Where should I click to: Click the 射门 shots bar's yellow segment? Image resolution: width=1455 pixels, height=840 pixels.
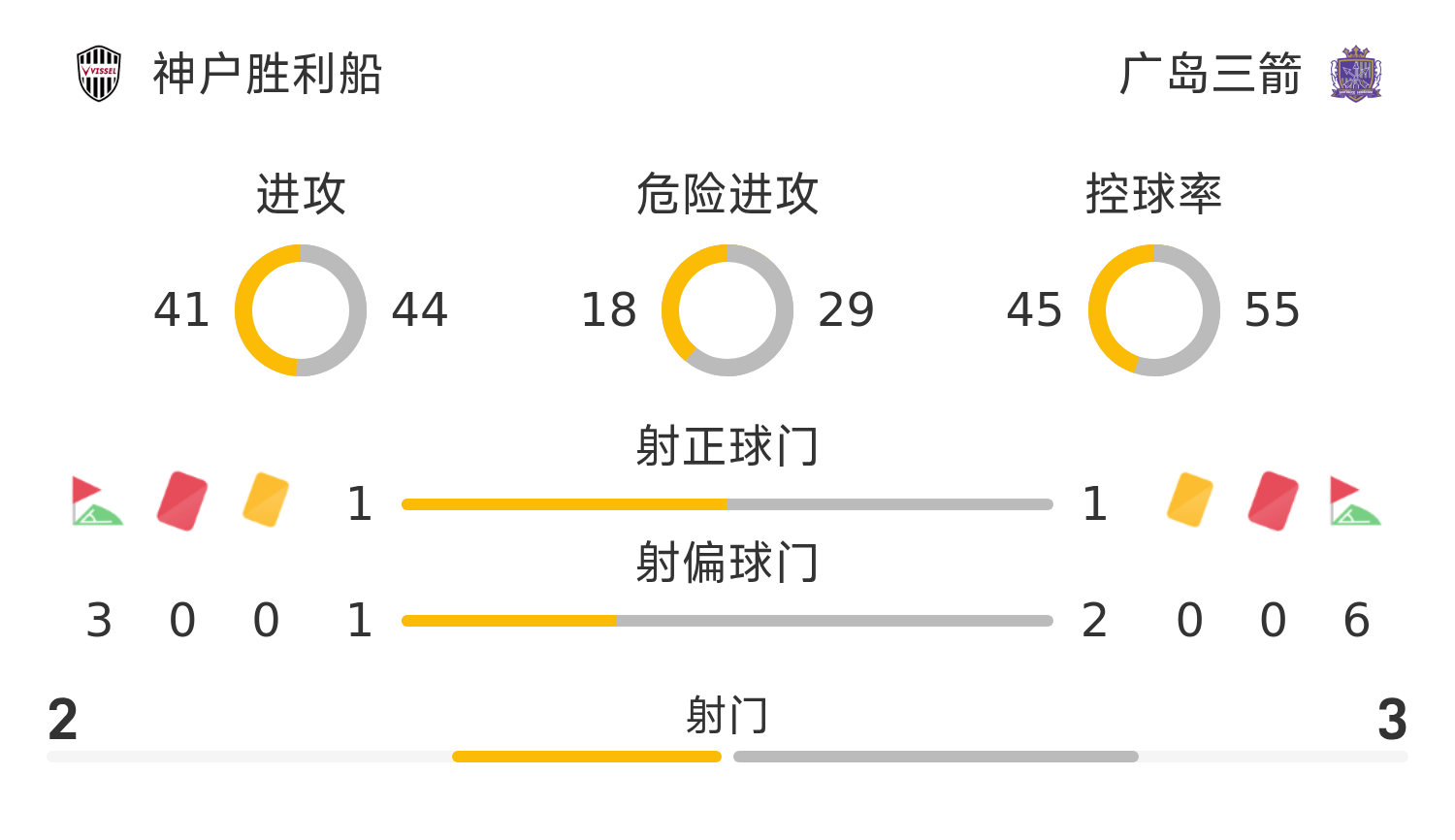point(587,757)
